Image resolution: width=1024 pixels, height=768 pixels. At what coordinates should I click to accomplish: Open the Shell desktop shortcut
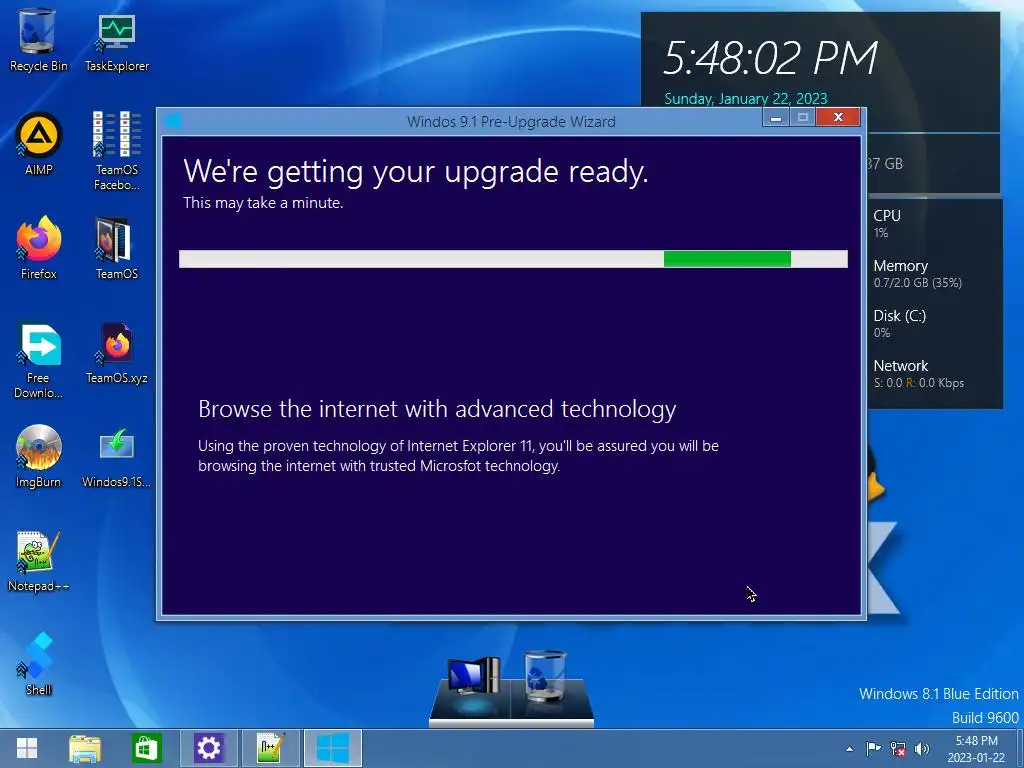click(x=39, y=664)
